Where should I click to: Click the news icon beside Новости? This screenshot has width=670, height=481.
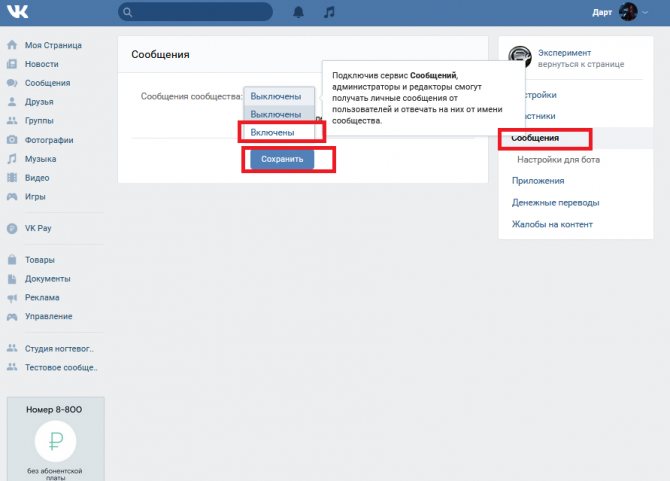[12, 64]
